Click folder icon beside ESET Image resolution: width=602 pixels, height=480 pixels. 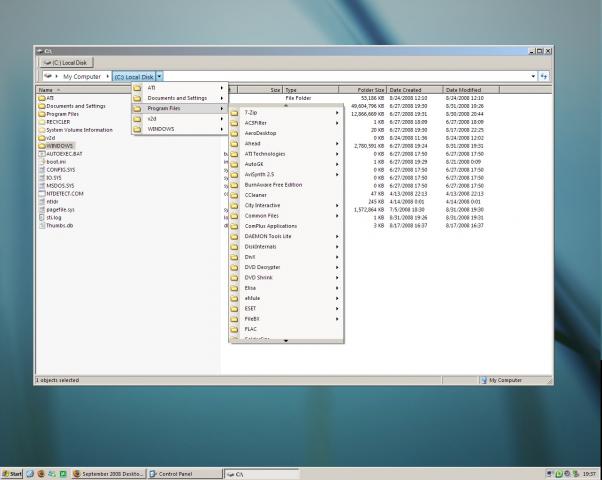(x=234, y=309)
